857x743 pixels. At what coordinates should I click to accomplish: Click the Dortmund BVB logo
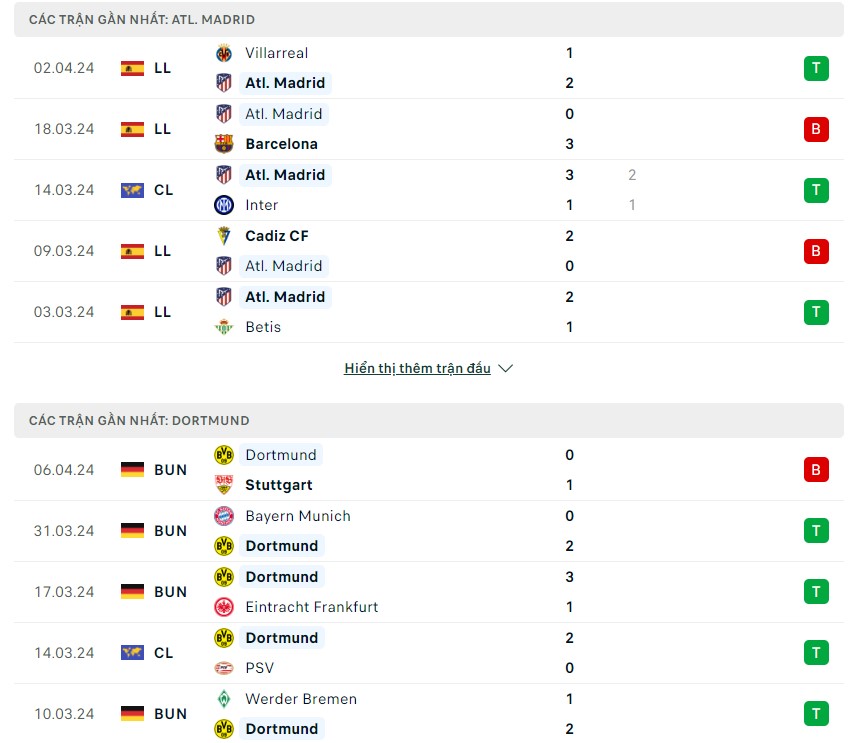click(x=225, y=455)
